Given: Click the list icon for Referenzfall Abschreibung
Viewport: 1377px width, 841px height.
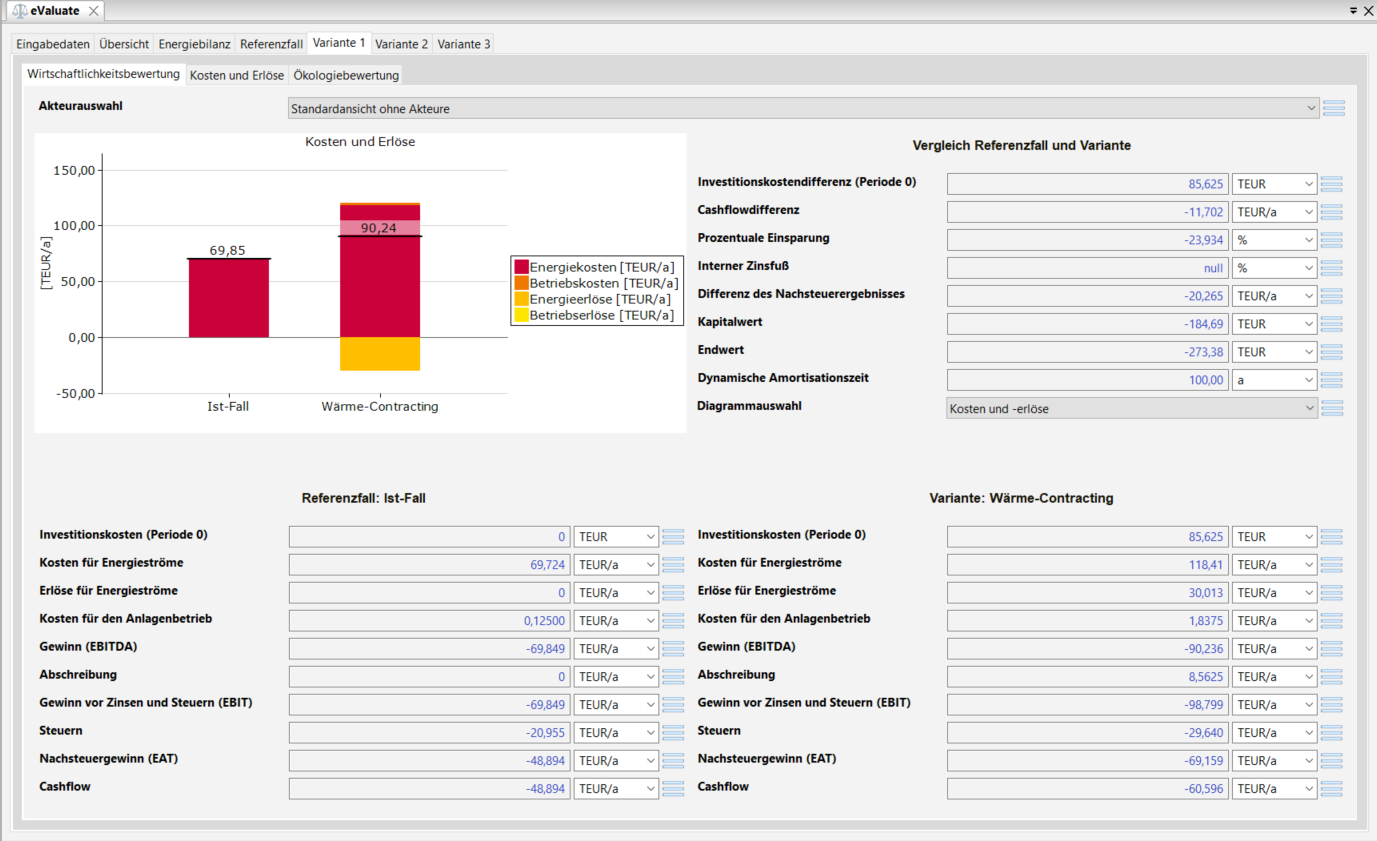Looking at the screenshot, I should click(673, 677).
